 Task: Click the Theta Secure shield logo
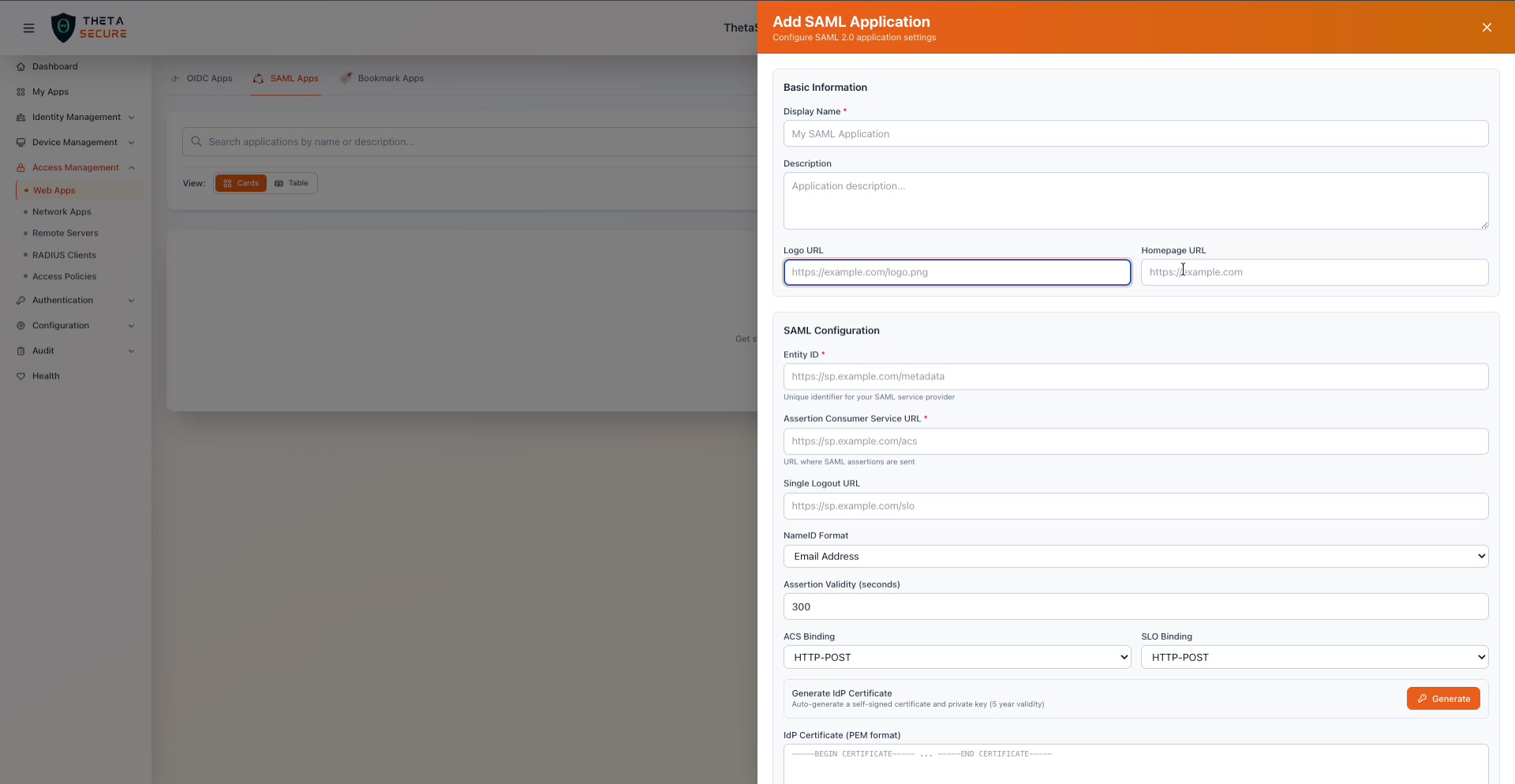tap(65, 27)
